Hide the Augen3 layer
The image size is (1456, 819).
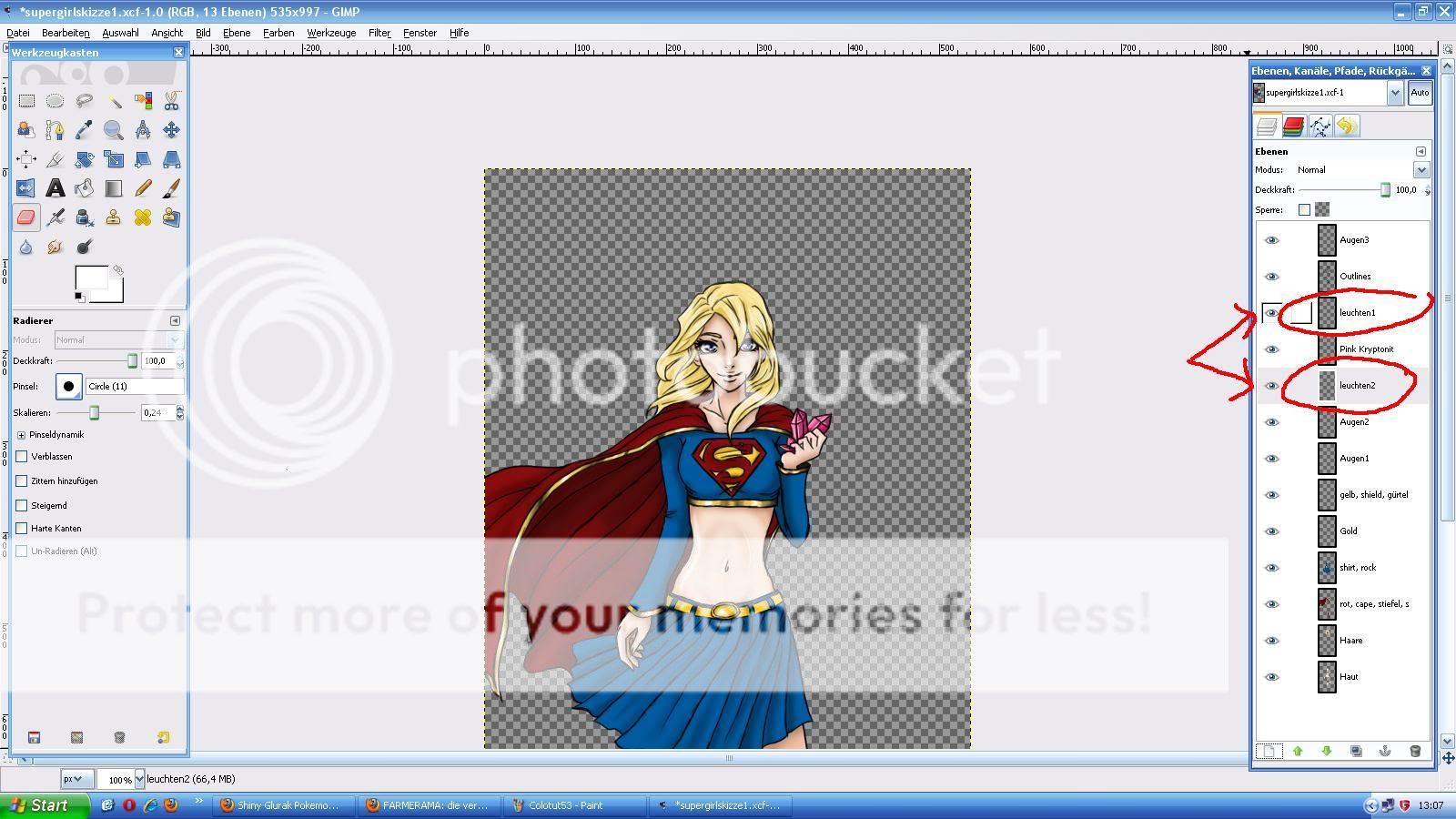point(1272,240)
